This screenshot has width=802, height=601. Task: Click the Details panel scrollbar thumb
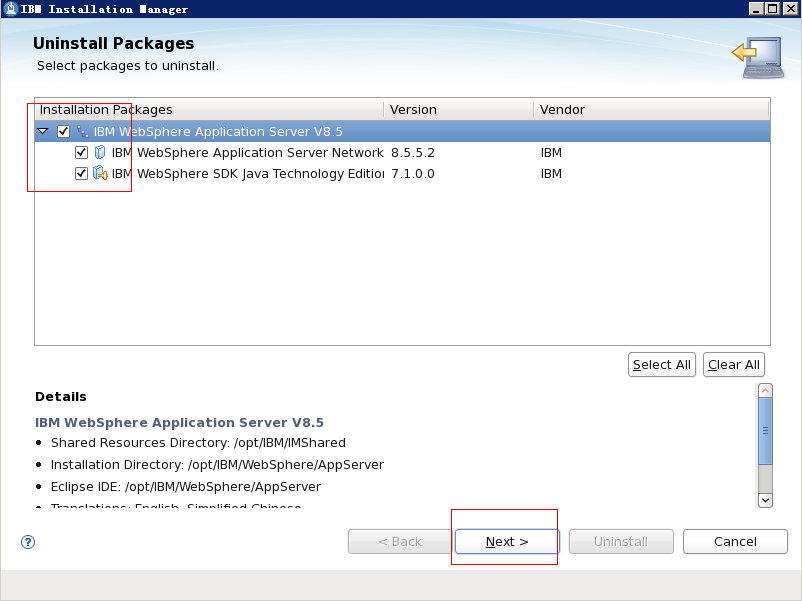click(765, 431)
